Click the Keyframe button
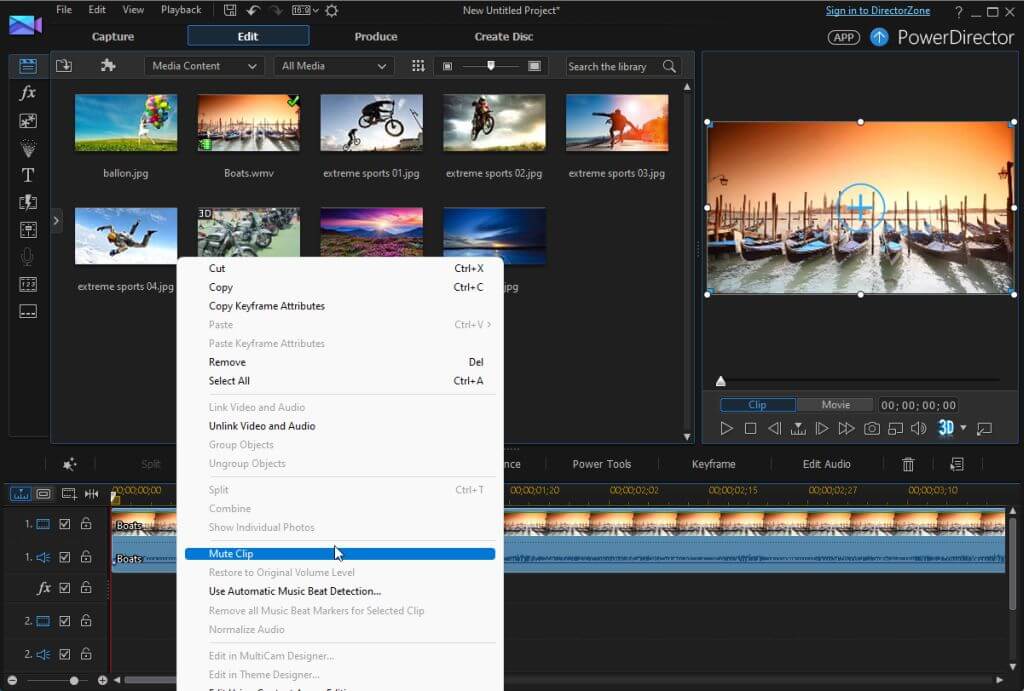This screenshot has width=1024, height=691. [x=713, y=464]
